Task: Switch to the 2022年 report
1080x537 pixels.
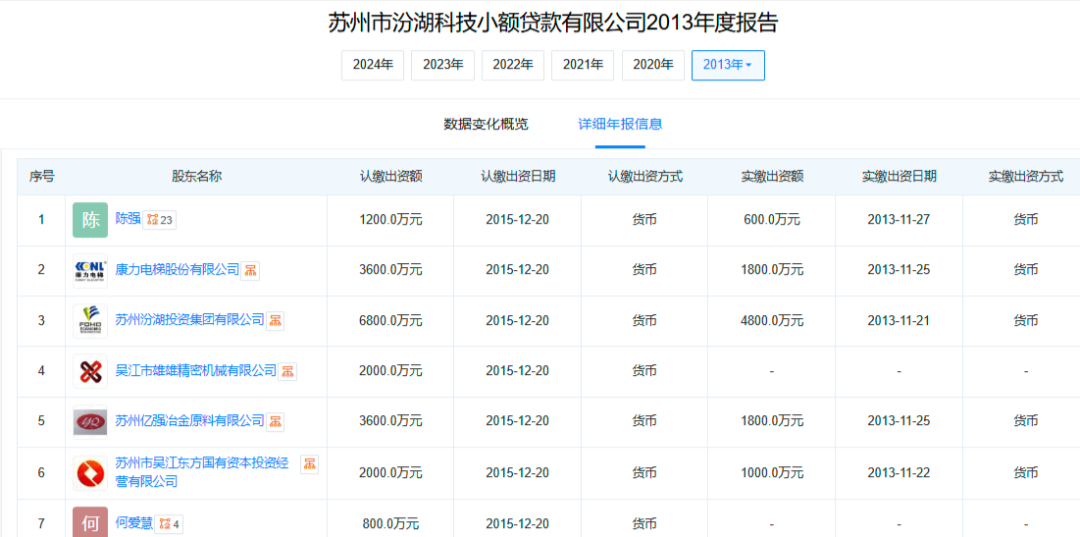Action: point(513,65)
